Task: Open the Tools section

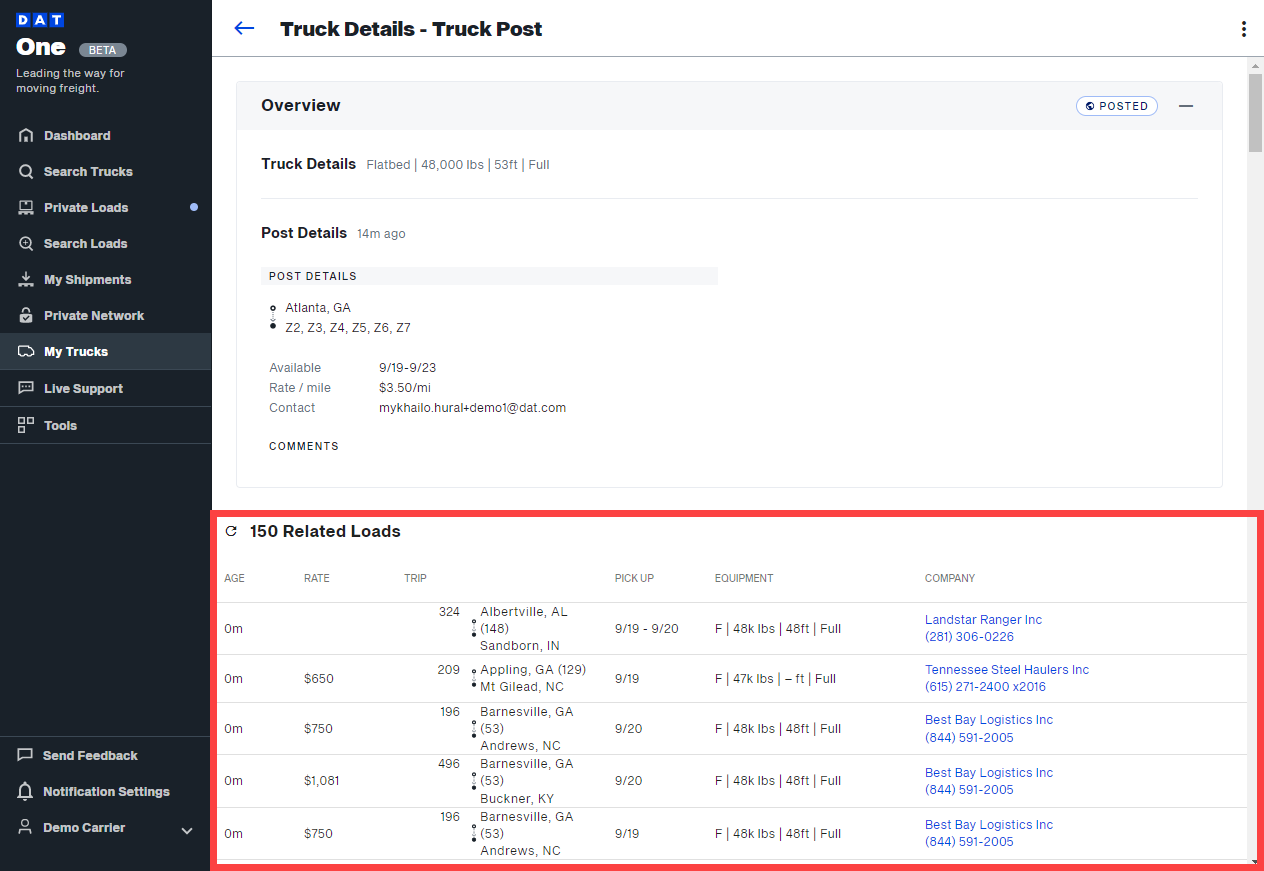Action: pos(60,425)
